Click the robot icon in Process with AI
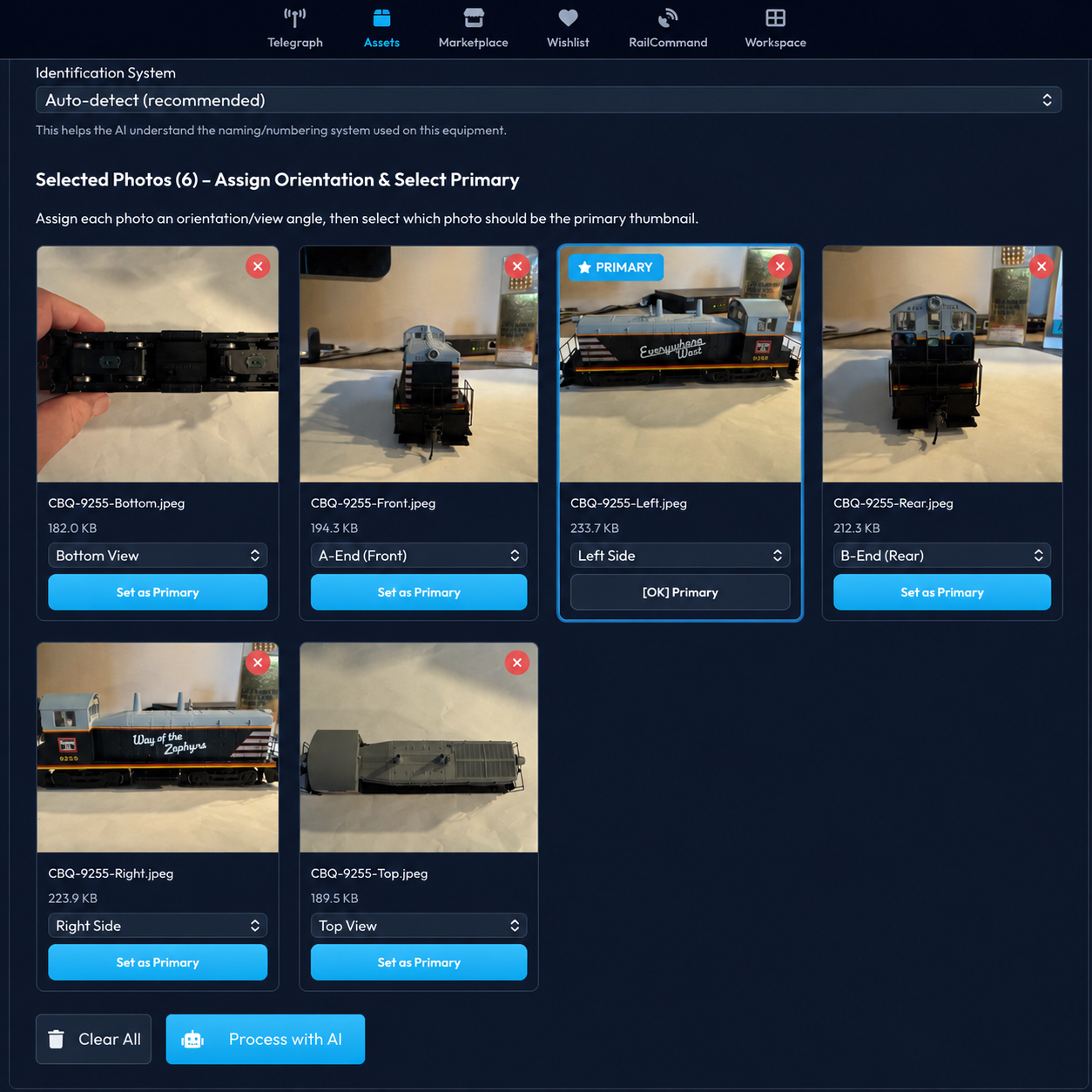 [192, 1039]
